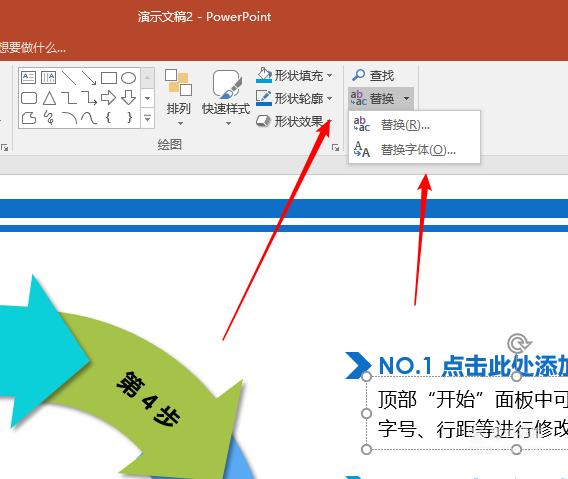Click into the text starting 顶部“开始”面板中
568x479 pixels.
473,400
